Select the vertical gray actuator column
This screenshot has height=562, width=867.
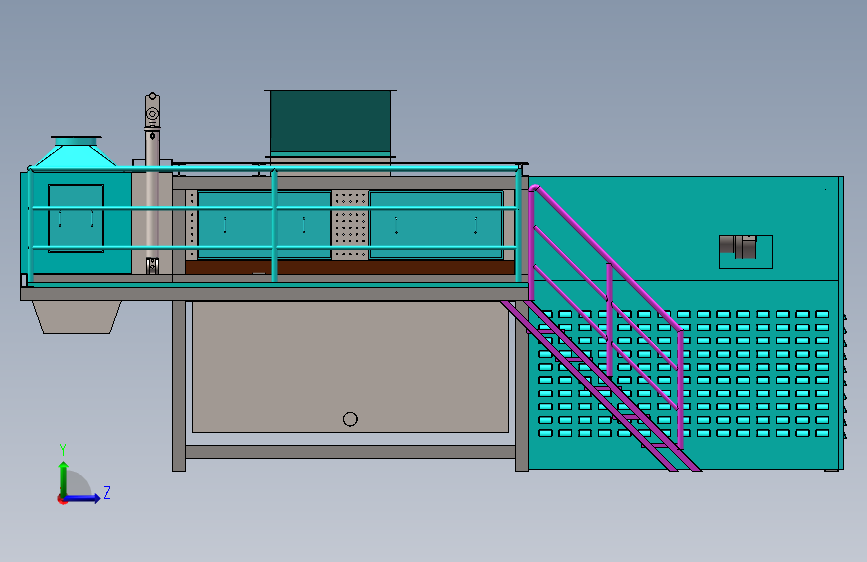(x=153, y=183)
